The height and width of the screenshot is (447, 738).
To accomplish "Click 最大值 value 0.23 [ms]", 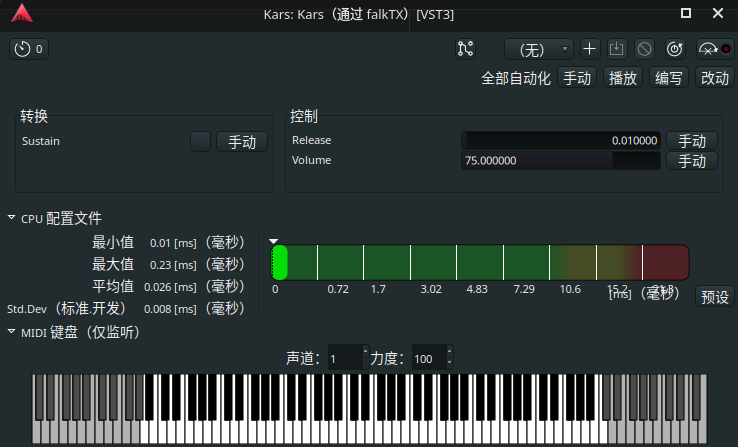I will pos(173,265).
